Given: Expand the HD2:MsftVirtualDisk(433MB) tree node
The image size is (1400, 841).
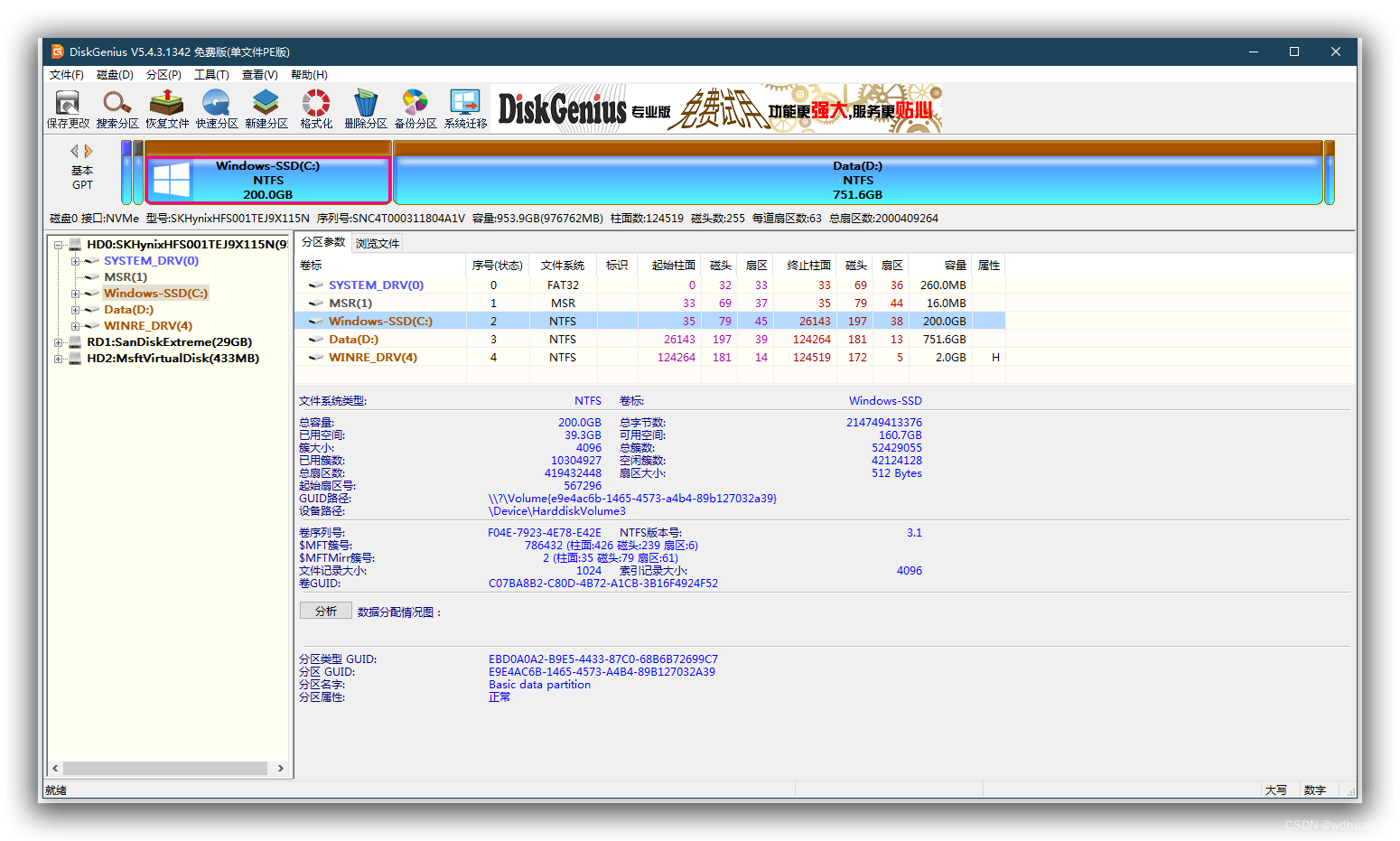Looking at the screenshot, I should point(59,359).
